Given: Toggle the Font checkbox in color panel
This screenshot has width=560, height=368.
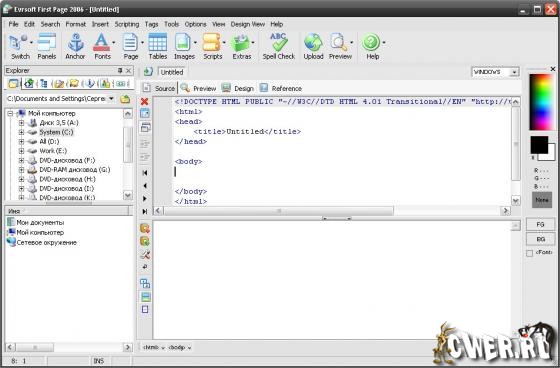Looking at the screenshot, I should tap(530, 253).
